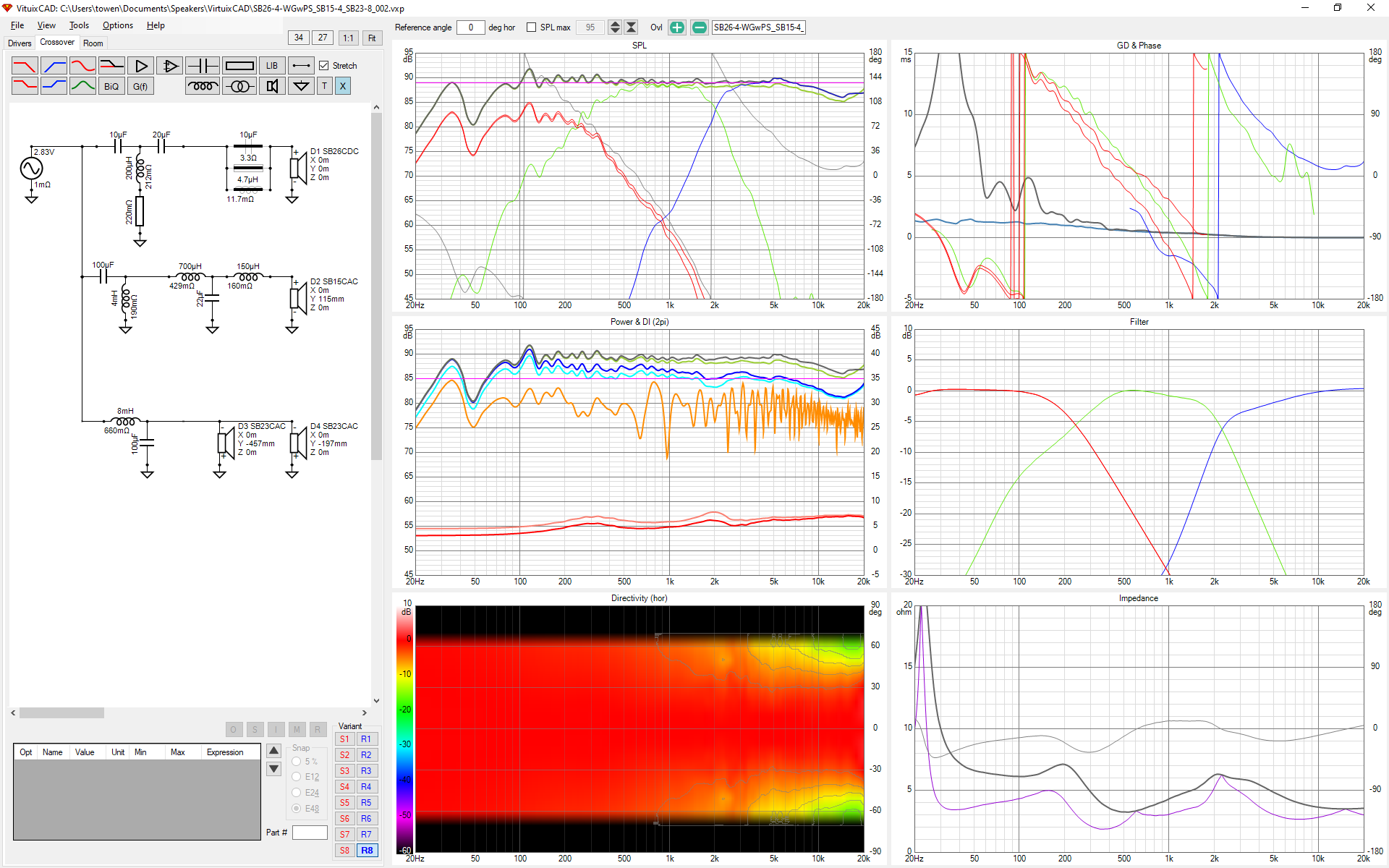The image size is (1389, 868).
Task: Click the schematic vertical scrollbar up arrow
Action: [376, 107]
